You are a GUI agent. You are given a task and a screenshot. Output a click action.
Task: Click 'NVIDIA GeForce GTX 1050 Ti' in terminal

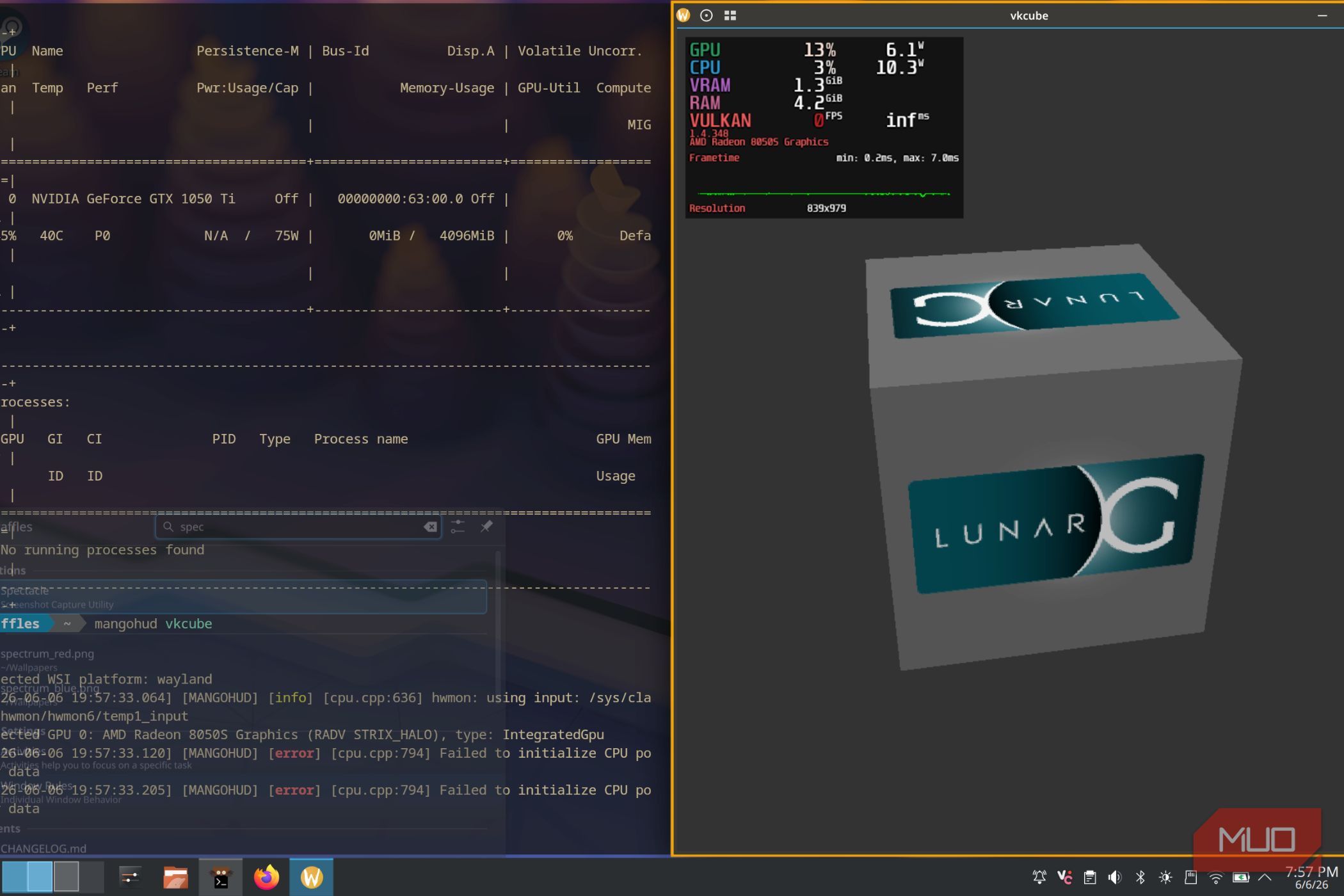133,199
